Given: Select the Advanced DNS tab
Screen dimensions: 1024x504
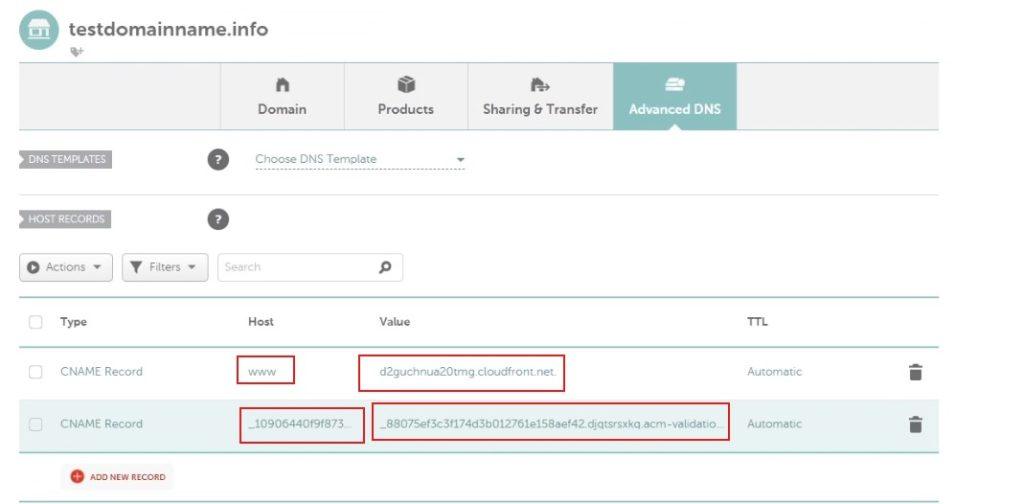Looking at the screenshot, I should pos(675,97).
